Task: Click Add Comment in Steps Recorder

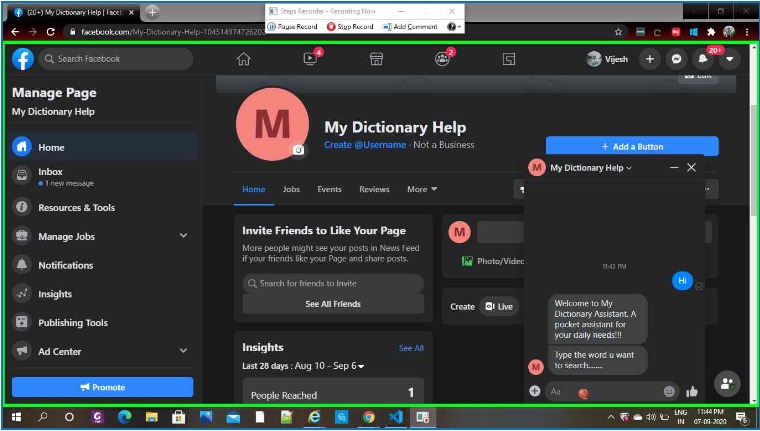Action: pyautogui.click(x=410, y=27)
